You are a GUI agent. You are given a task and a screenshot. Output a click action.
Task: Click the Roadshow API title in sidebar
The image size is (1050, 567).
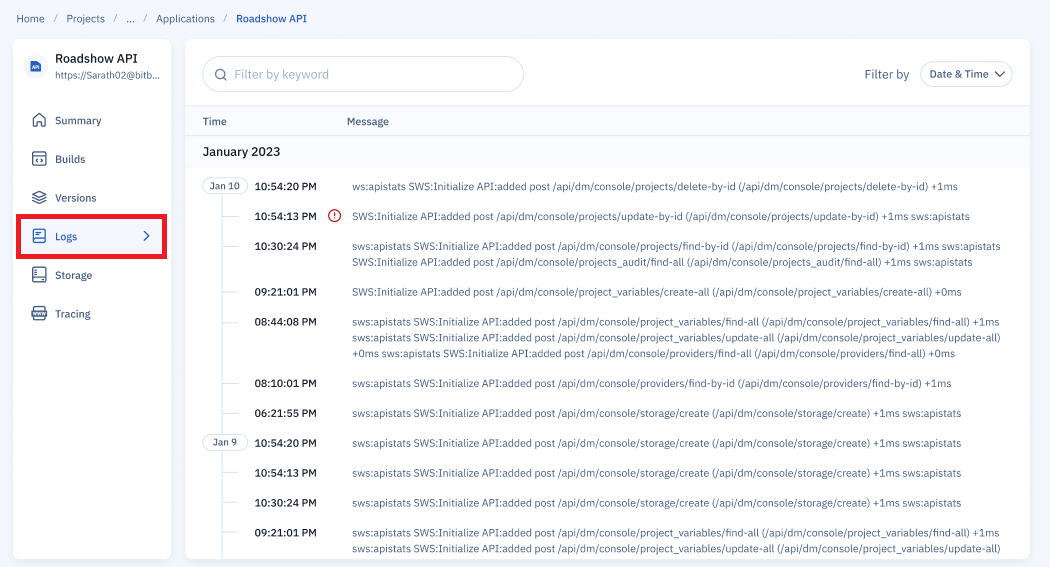pos(96,59)
